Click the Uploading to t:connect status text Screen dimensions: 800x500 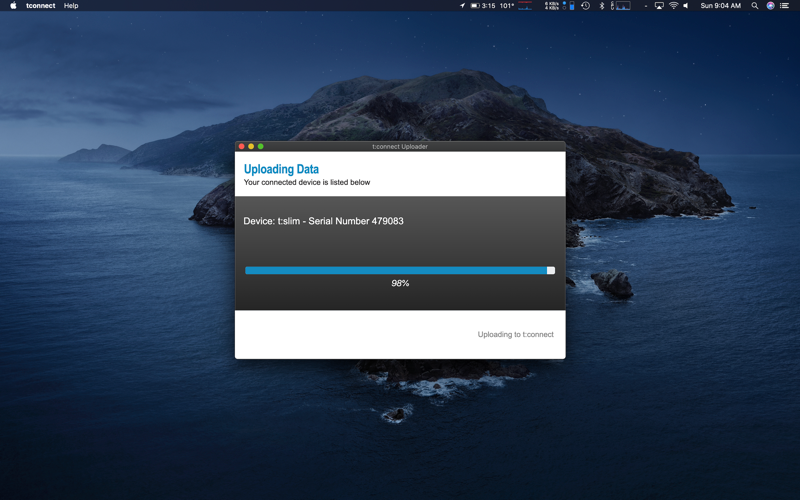tap(515, 334)
